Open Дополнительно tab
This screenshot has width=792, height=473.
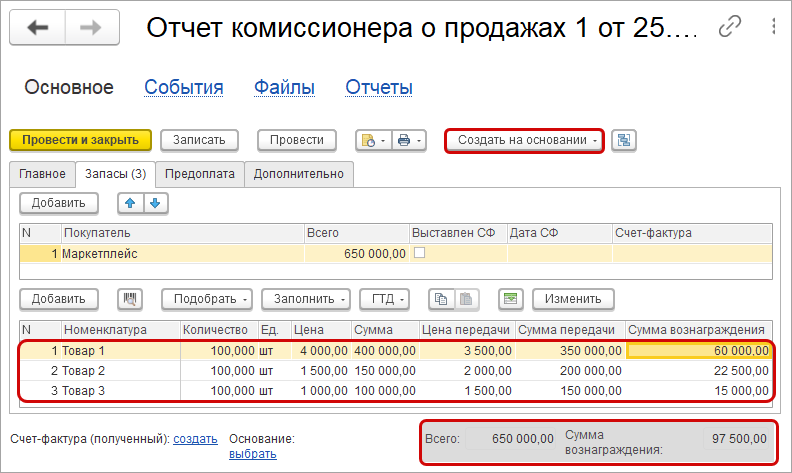click(x=299, y=174)
